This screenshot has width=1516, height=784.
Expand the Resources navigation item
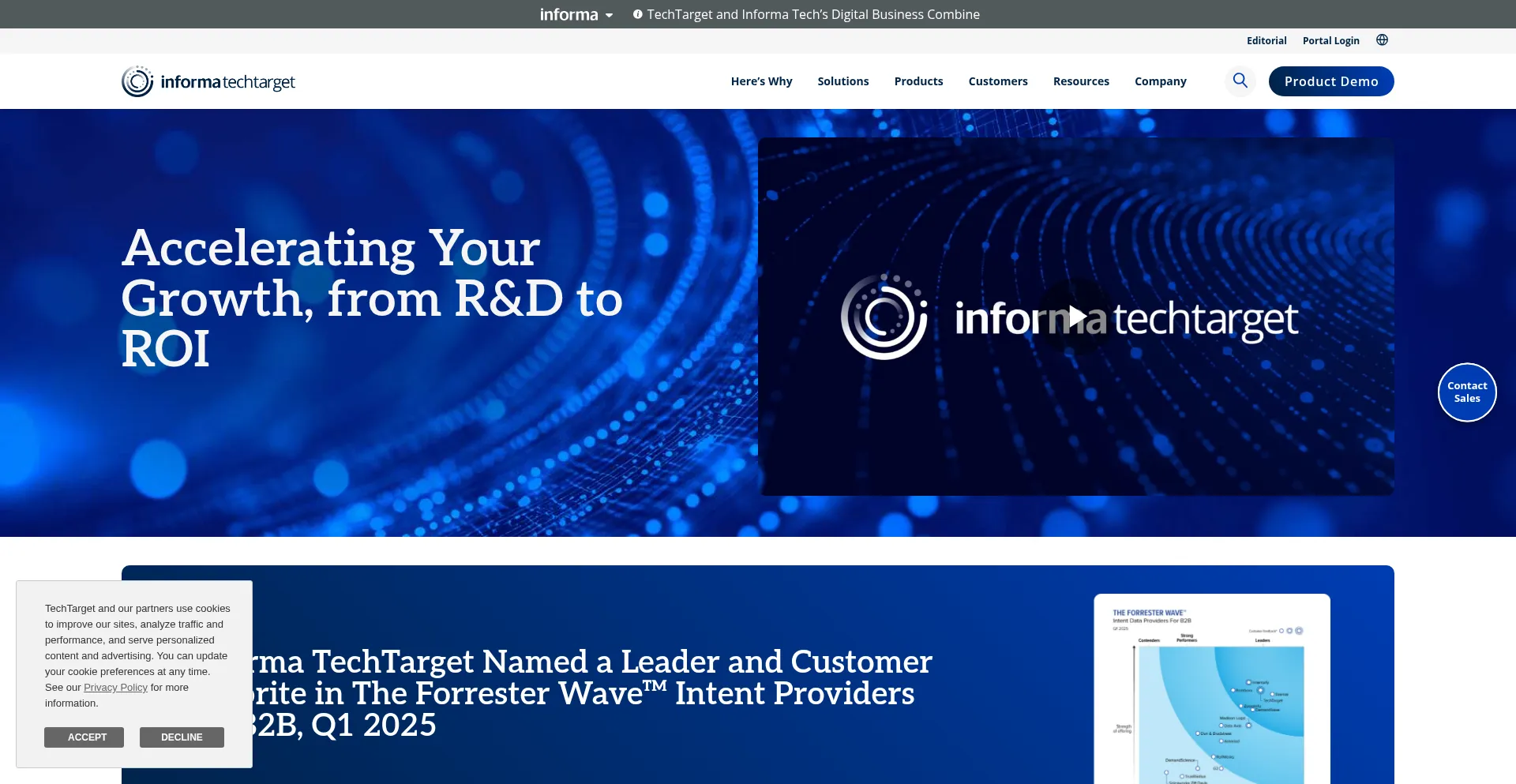click(1080, 81)
